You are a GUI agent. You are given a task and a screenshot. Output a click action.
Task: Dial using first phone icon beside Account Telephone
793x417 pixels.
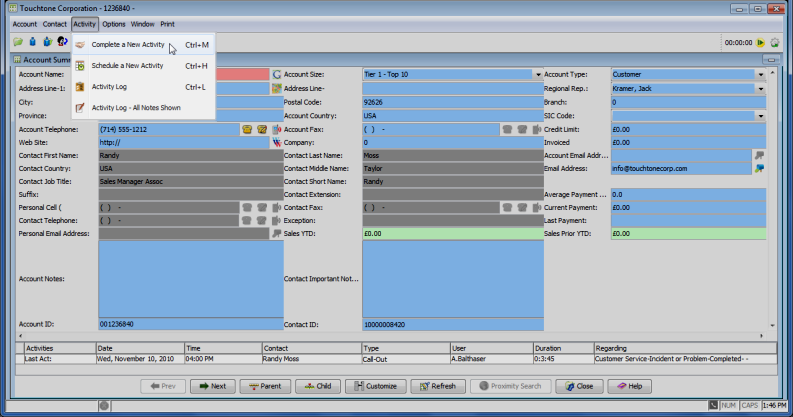(247, 129)
